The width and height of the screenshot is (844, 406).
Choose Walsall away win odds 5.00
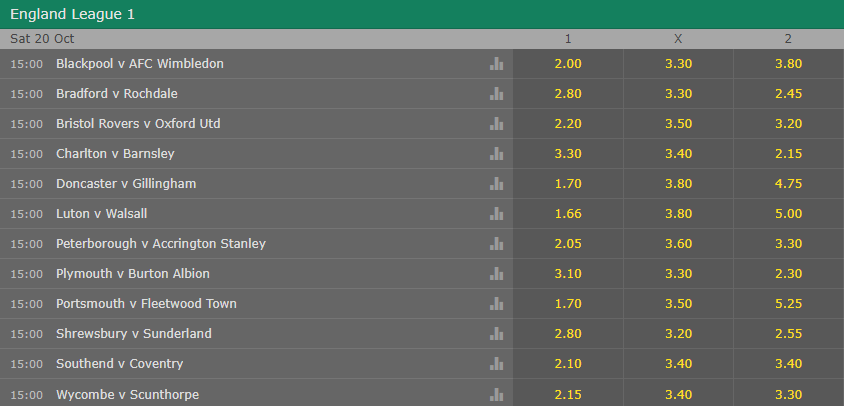[x=789, y=214]
